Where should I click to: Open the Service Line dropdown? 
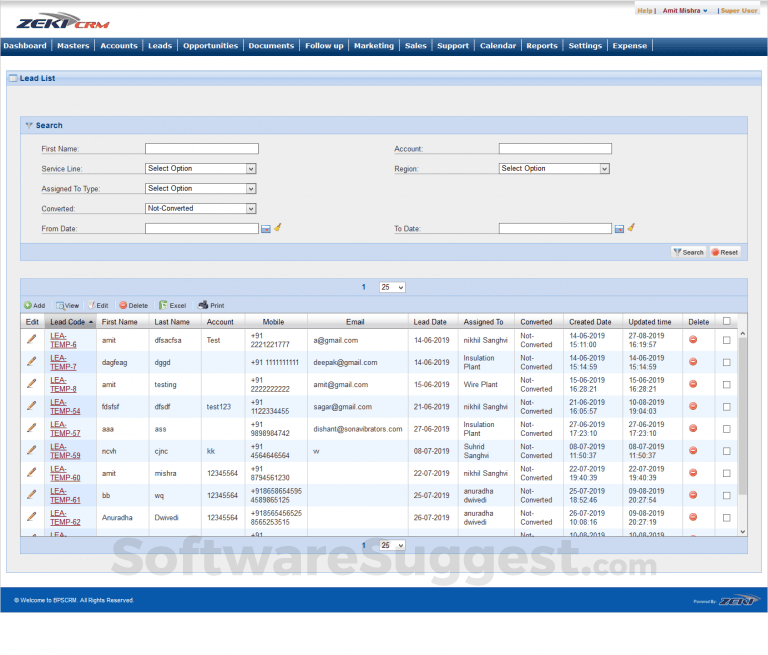pyautogui.click(x=201, y=169)
